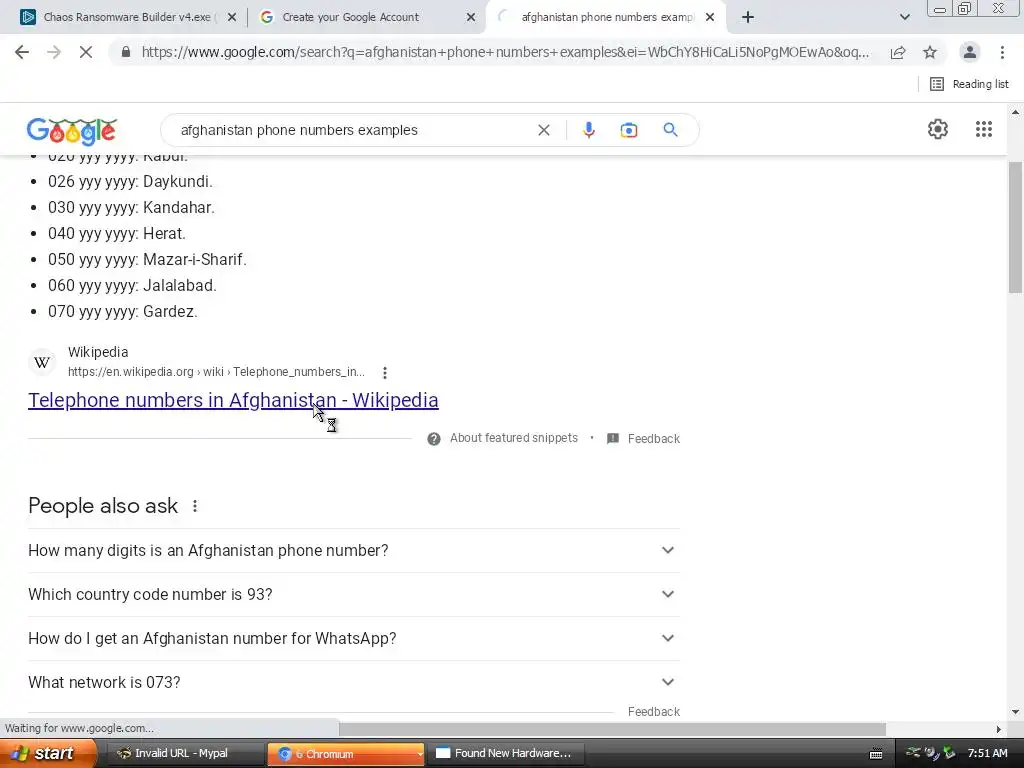Click the vertical scrollbar thumb

(x=1016, y=227)
